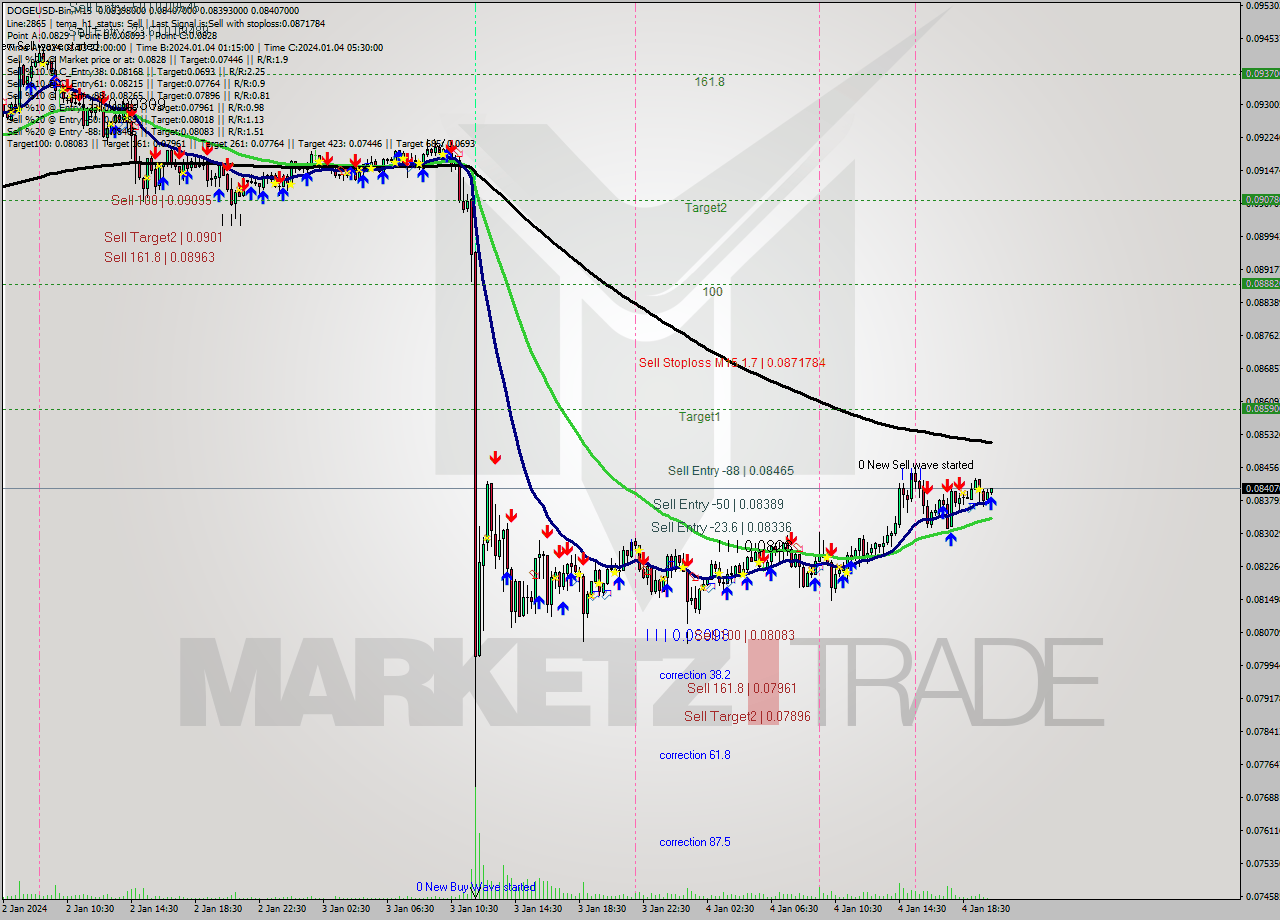Viewport: 1280px width, 920px height.
Task: Click the 0.07688 price axis value
Action: 1261,797
